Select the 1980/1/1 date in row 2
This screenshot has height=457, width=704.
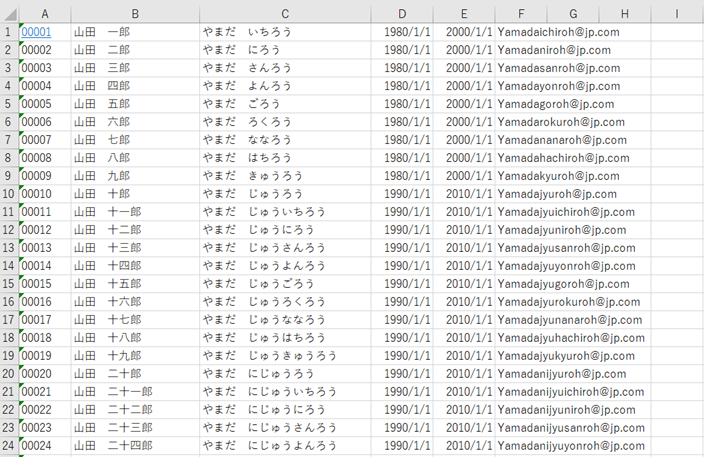pyautogui.click(x=402, y=50)
